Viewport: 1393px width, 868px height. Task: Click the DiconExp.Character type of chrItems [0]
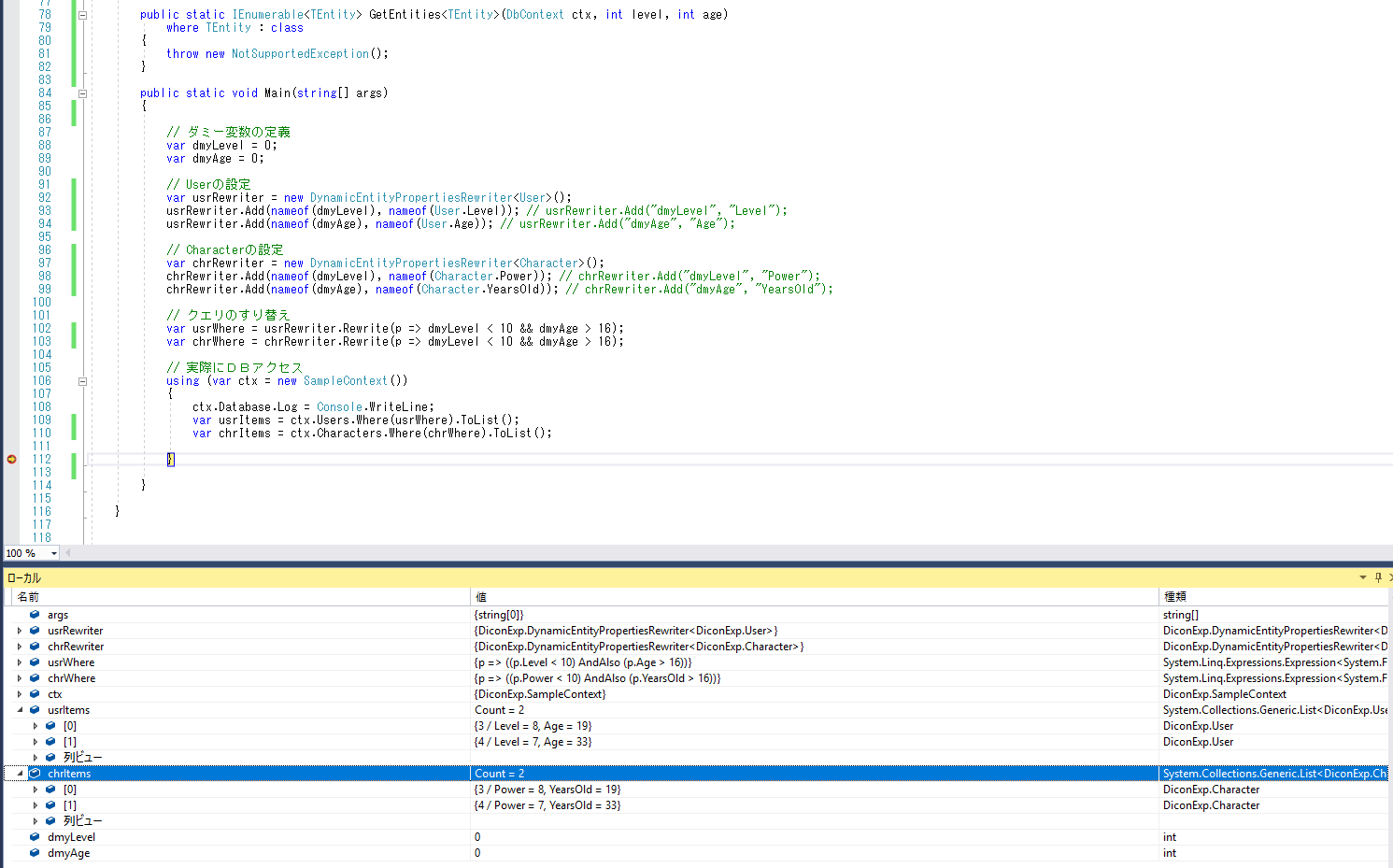coord(1211,790)
